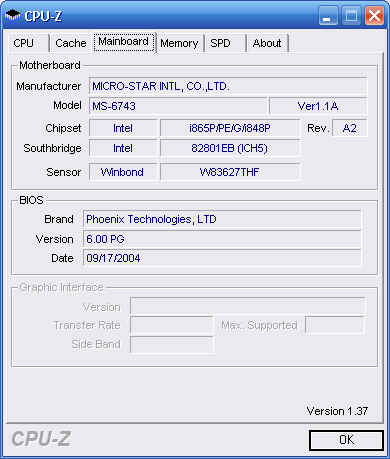This screenshot has height=459, width=390.
Task: Open the Cache tab
Action: point(71,43)
